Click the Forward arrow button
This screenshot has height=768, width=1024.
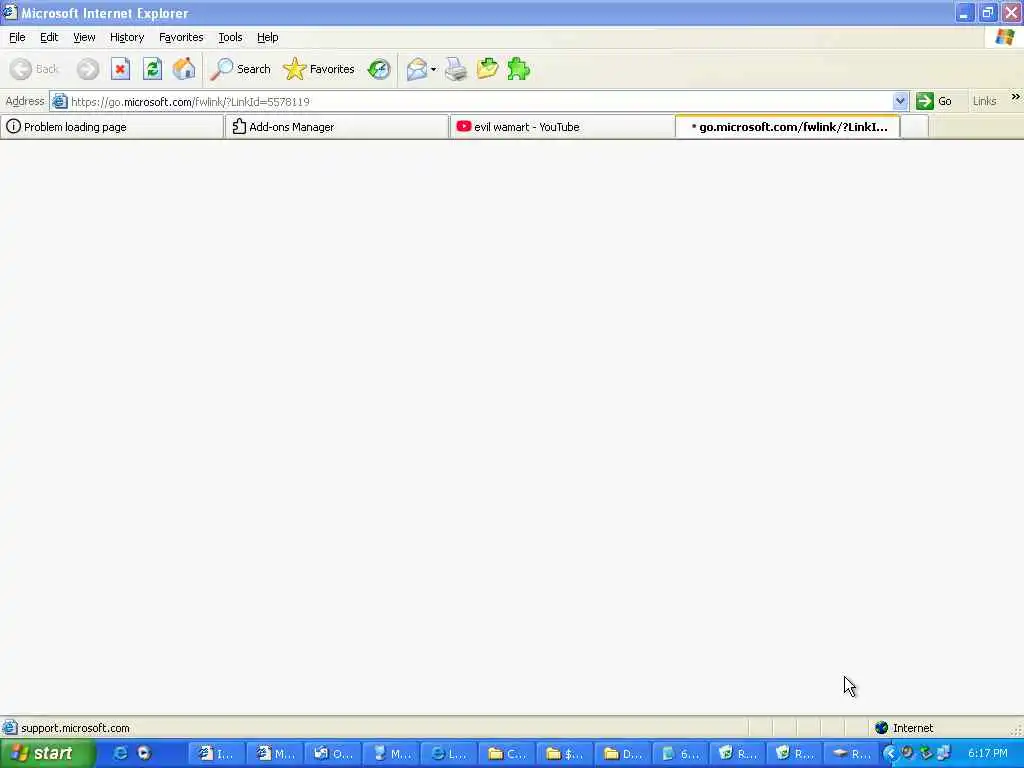88,69
